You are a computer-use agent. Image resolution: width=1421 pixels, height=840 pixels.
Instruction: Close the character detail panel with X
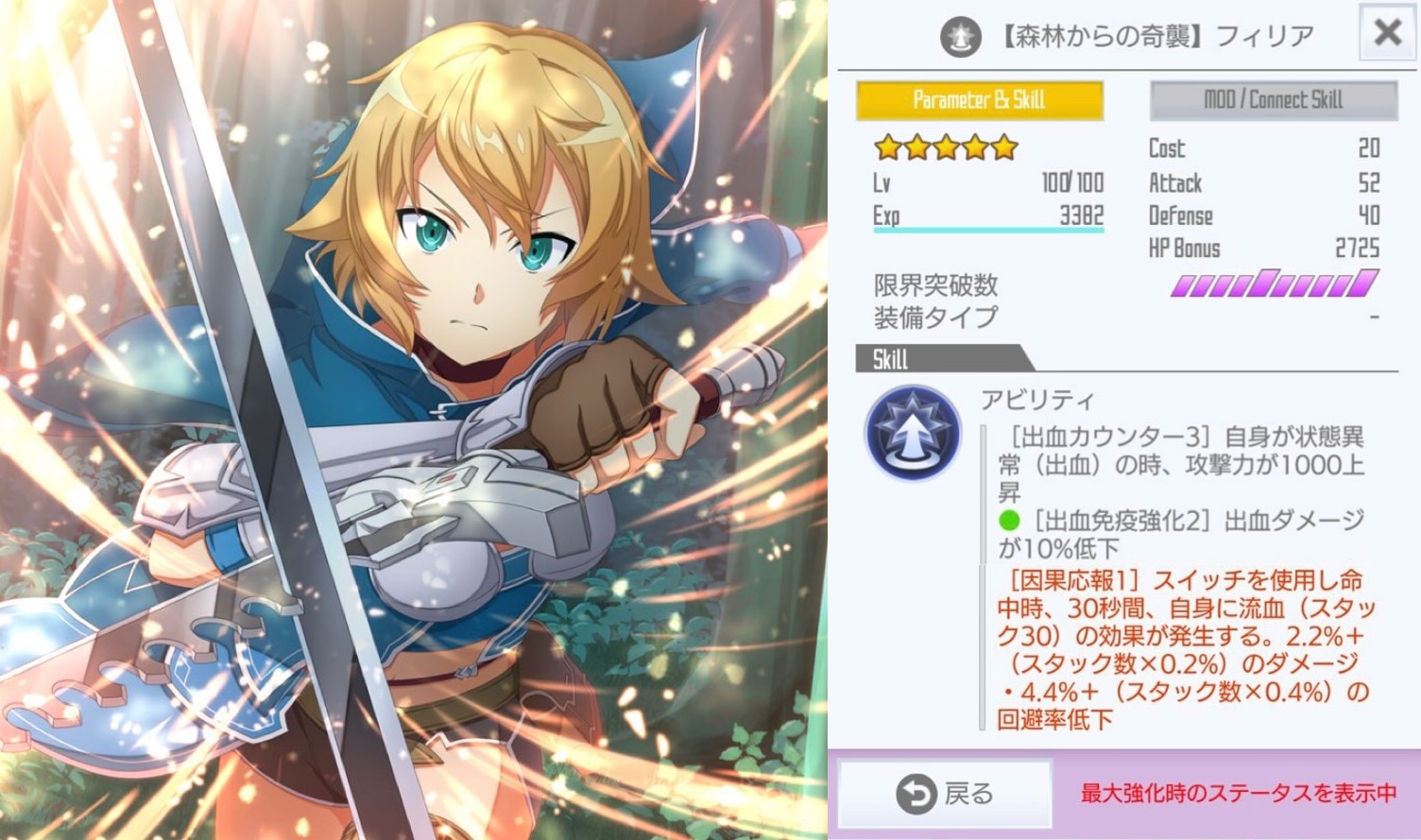(1387, 32)
